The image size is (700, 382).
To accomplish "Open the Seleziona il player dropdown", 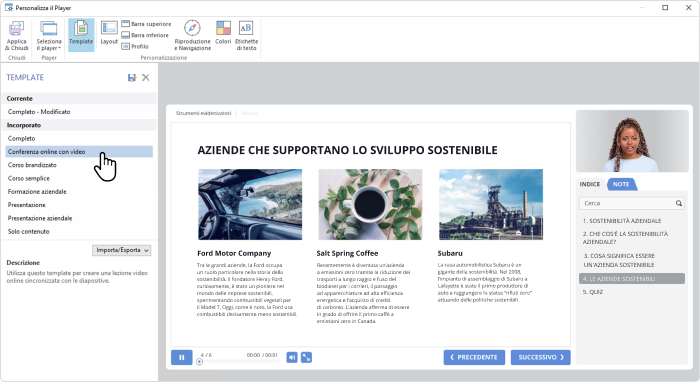I will click(49, 36).
